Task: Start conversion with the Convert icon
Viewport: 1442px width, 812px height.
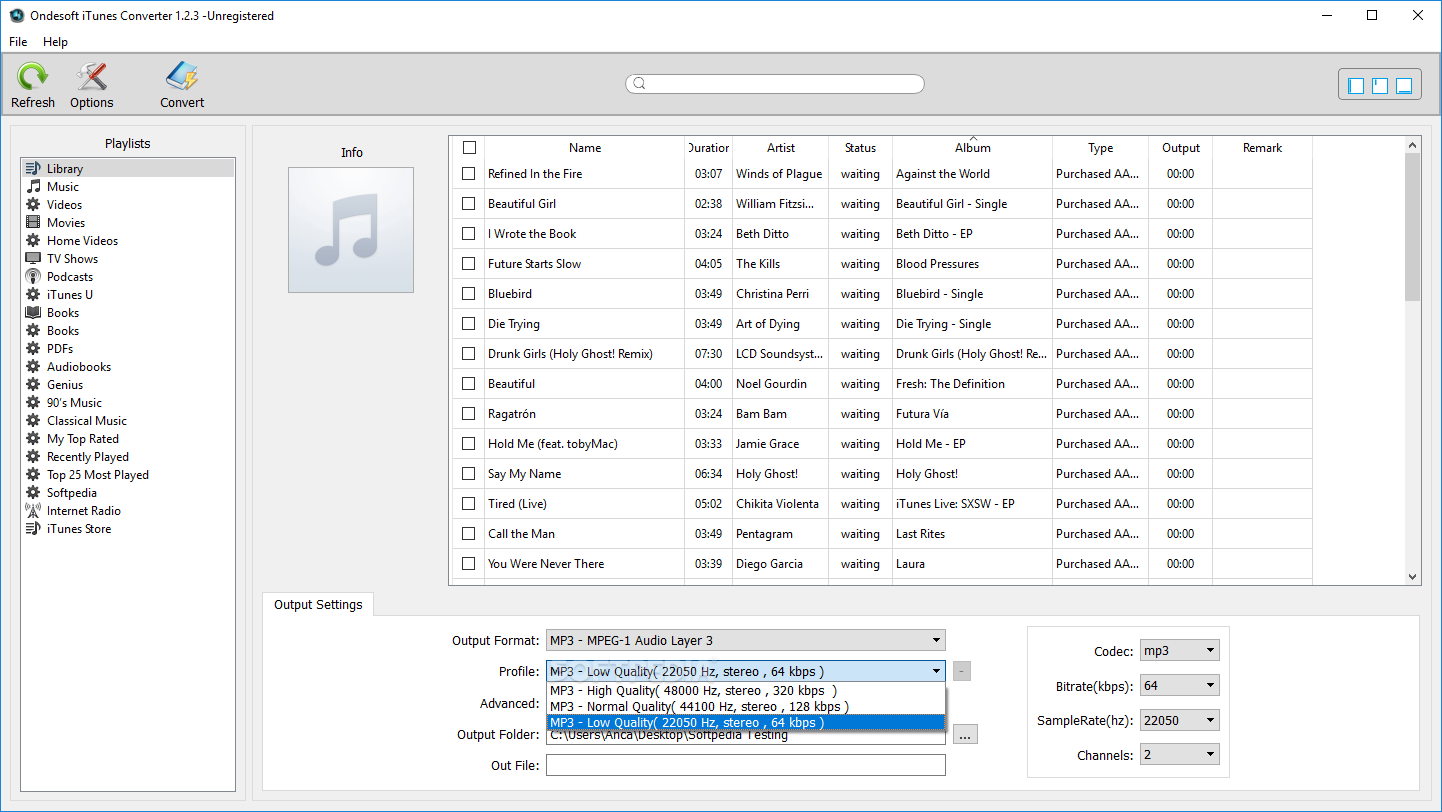Action: point(181,76)
